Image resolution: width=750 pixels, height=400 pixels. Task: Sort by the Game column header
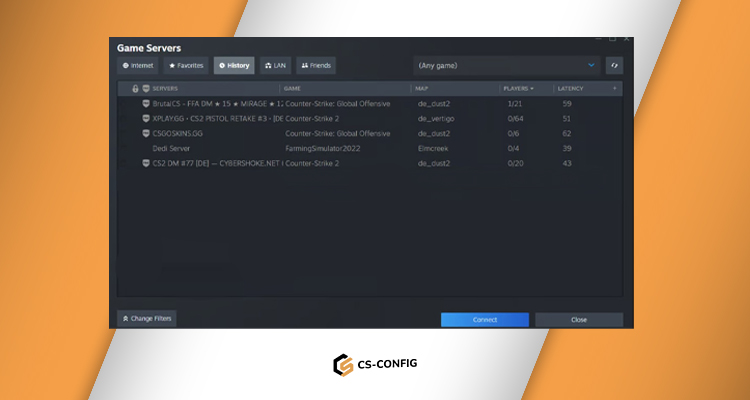tap(292, 89)
